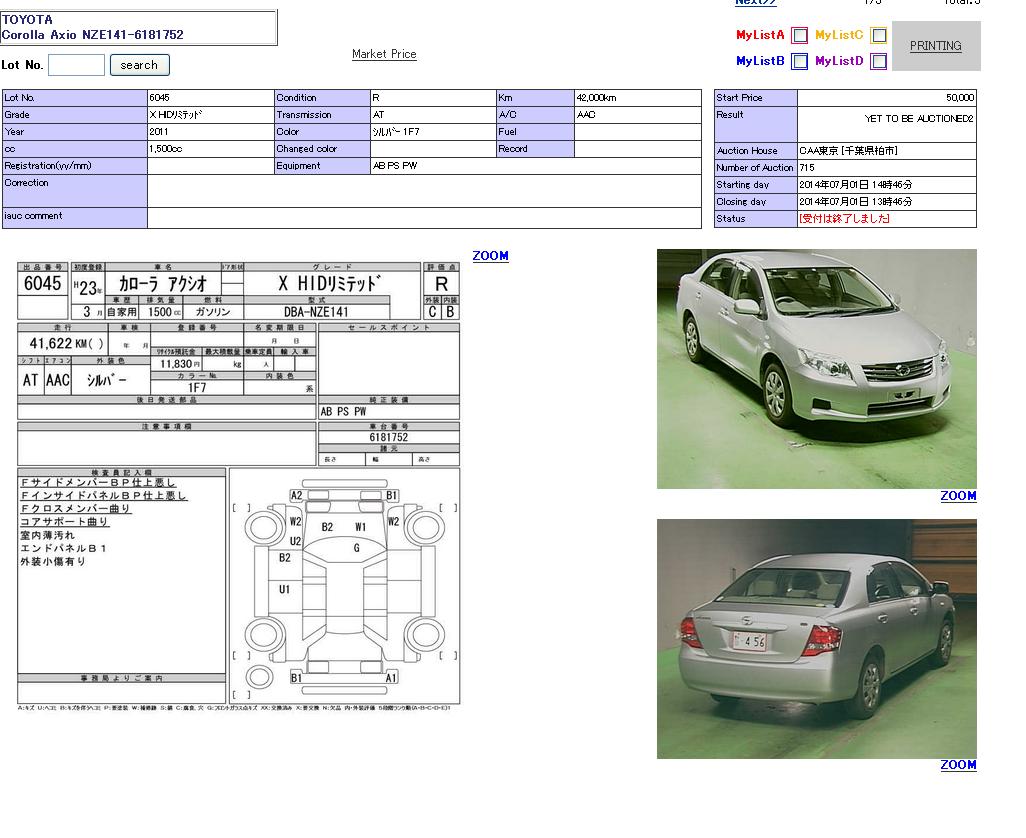Open the rear view car photo

point(816,638)
